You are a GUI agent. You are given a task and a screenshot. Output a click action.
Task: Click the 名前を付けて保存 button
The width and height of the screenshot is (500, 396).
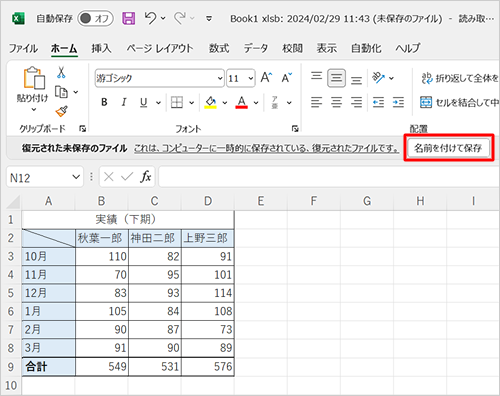449,148
